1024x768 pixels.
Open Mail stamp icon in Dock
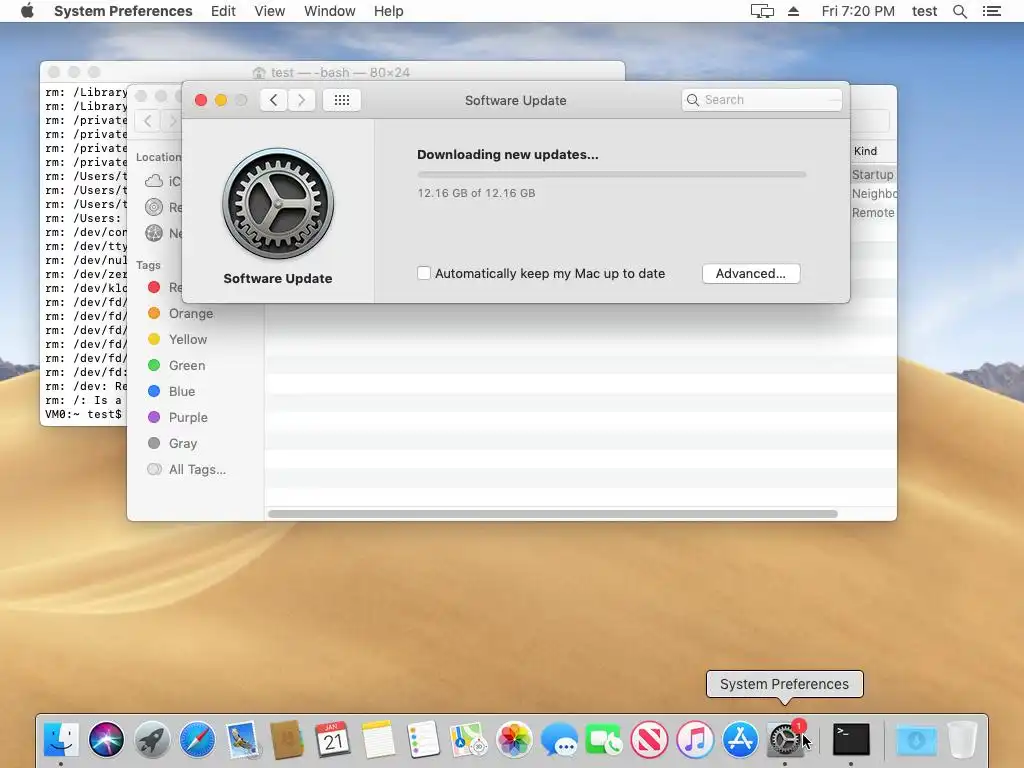tap(243, 739)
